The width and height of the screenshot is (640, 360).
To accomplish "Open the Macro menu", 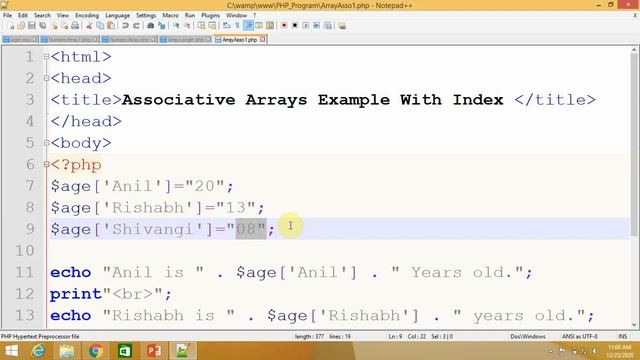I will [x=170, y=16].
